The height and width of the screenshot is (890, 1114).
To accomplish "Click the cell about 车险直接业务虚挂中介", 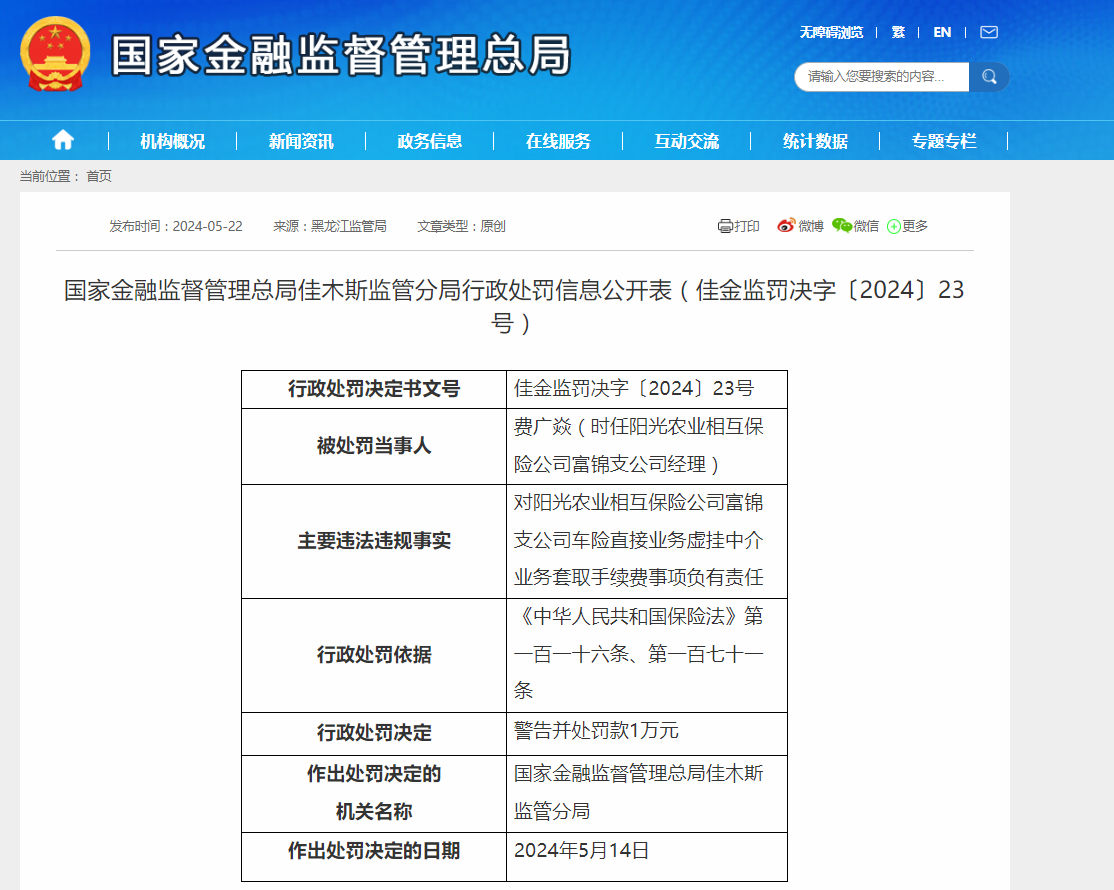I will [647, 541].
